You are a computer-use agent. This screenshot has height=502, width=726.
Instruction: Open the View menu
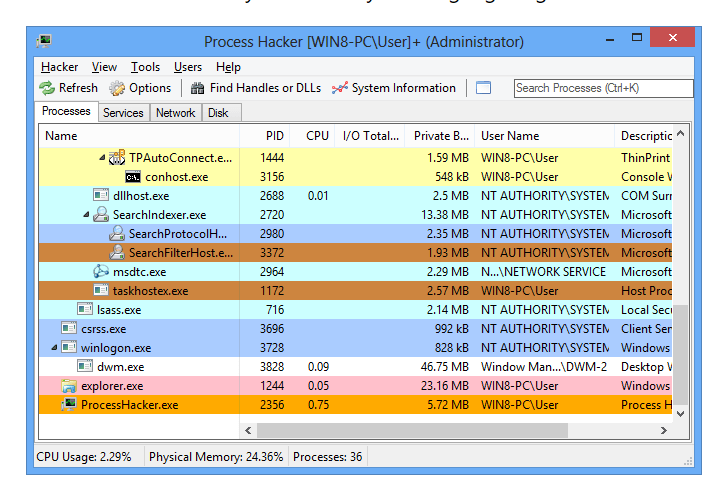click(x=104, y=67)
